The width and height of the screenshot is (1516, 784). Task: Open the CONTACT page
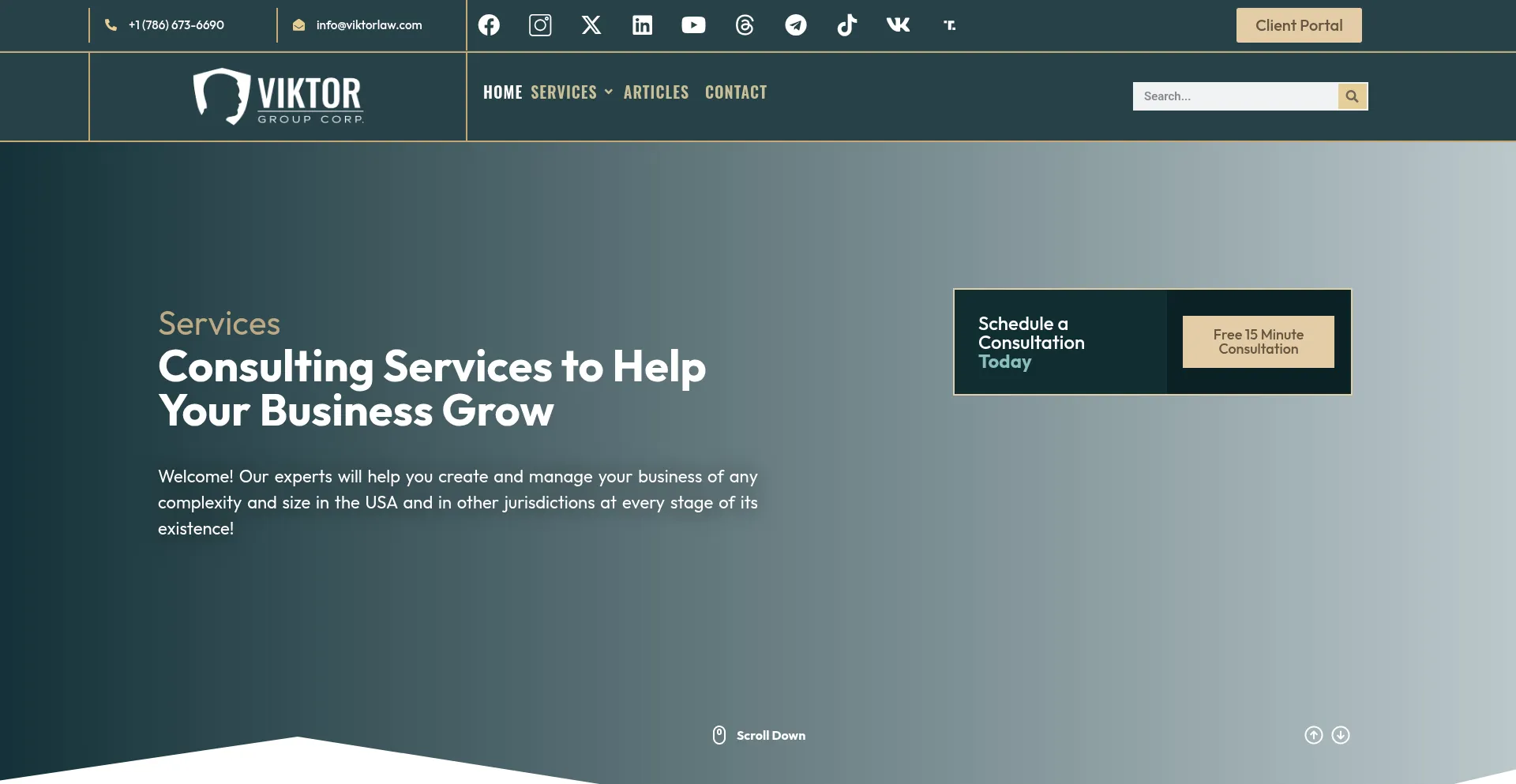point(736,92)
